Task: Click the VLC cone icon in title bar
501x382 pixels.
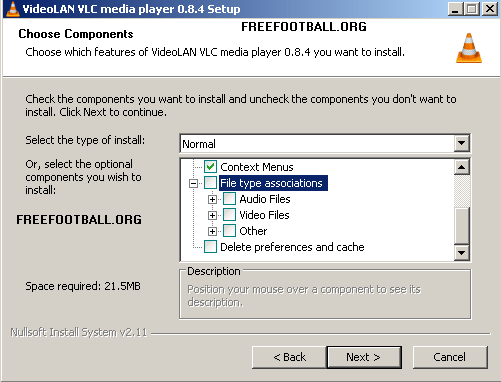Action: [13, 8]
